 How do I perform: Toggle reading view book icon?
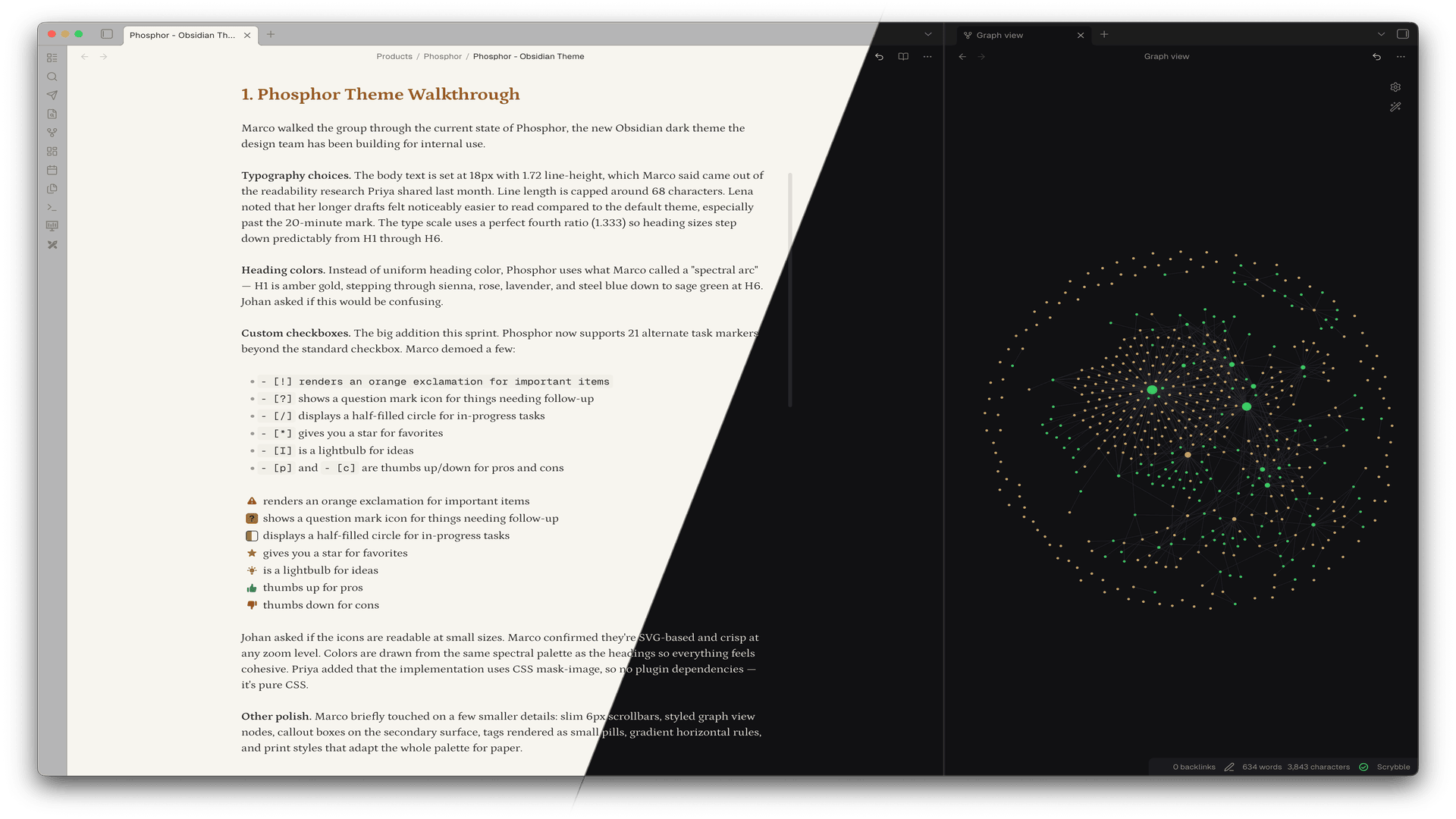[x=903, y=57]
